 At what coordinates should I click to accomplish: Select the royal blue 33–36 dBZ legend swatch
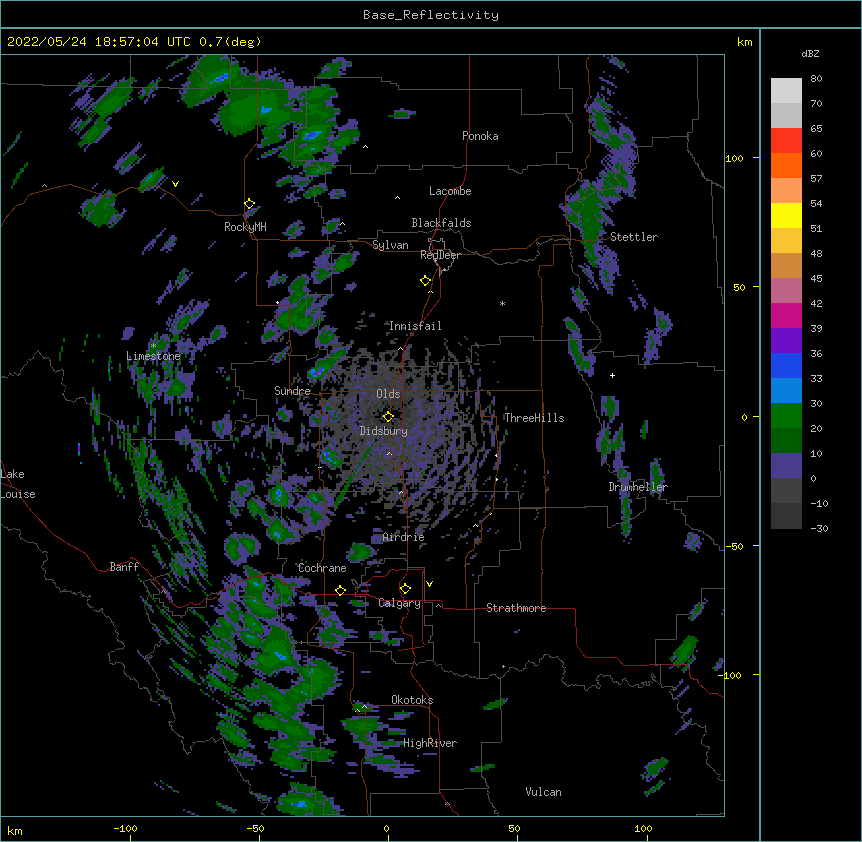[786, 365]
